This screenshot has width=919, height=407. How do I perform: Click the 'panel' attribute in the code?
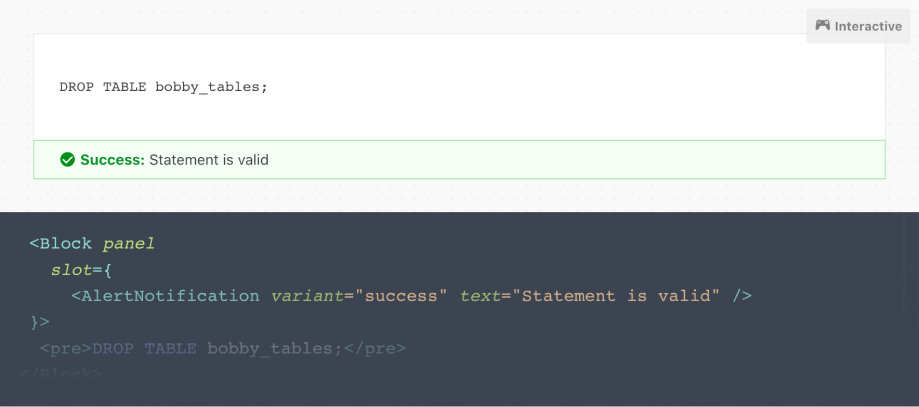tap(129, 243)
